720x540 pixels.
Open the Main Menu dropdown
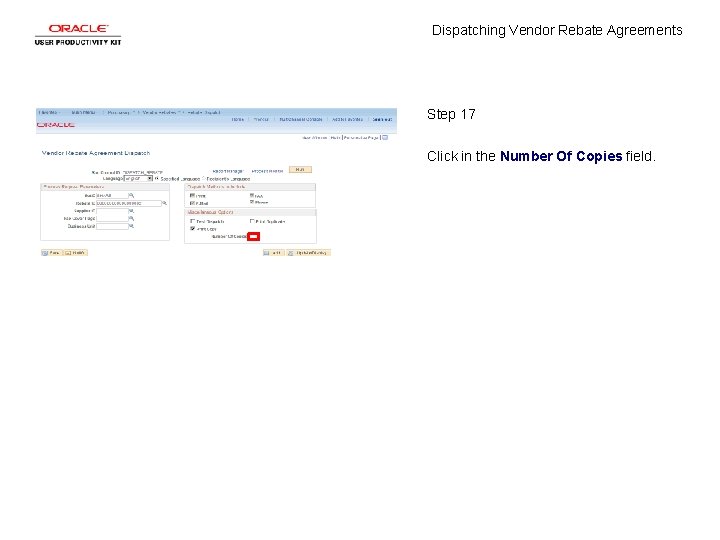84,112
